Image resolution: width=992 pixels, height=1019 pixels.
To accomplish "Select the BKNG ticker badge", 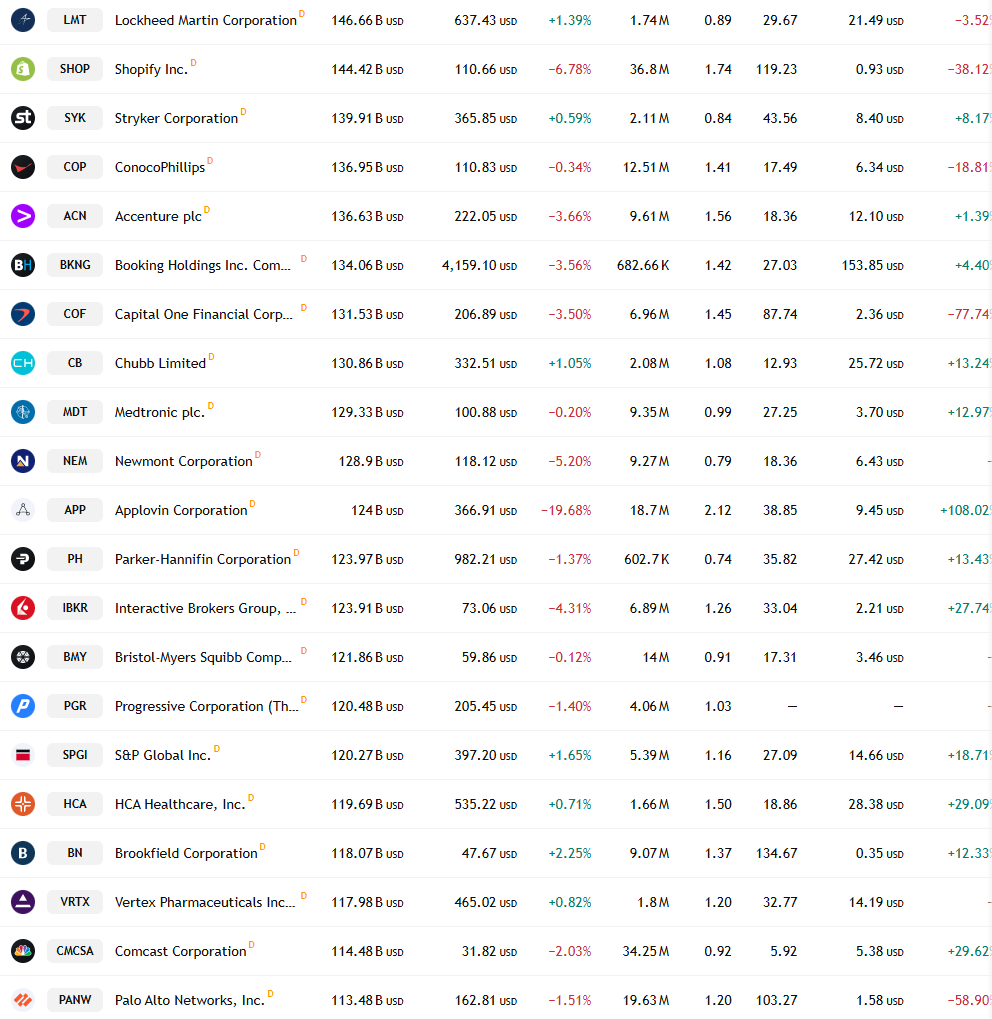I will point(75,265).
